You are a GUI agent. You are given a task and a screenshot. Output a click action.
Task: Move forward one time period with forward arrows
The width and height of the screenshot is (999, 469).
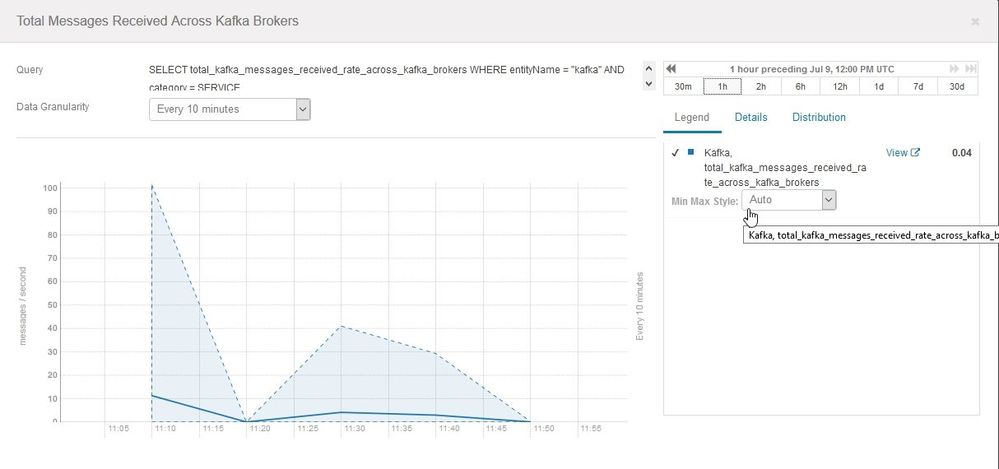point(954,69)
